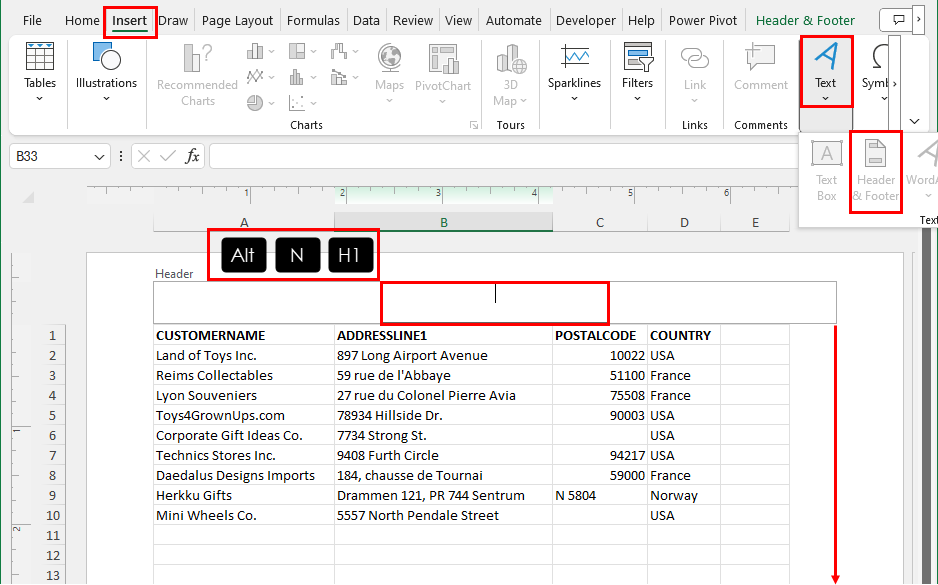Insert a scatter or bubble chart
This screenshot has width=938, height=585.
click(x=302, y=103)
